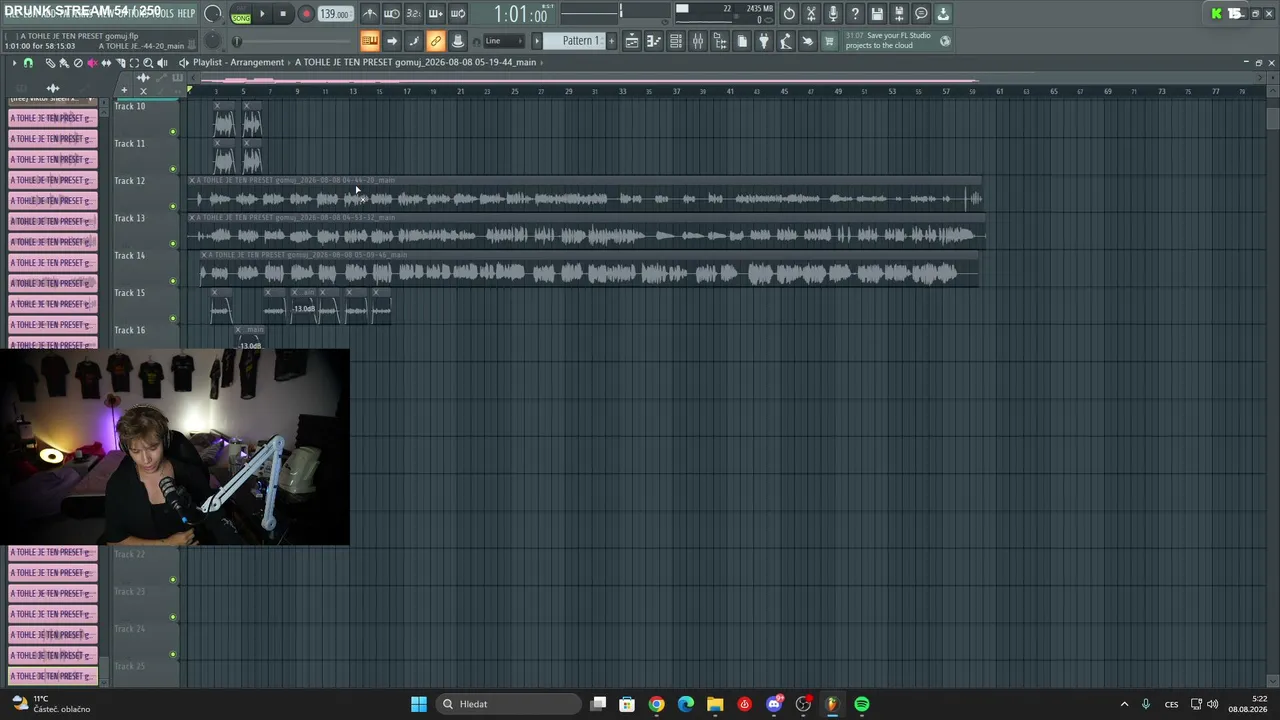Screen dimensions: 1280x720
Task: Select the Zoom magnifier tool
Action: (148, 63)
